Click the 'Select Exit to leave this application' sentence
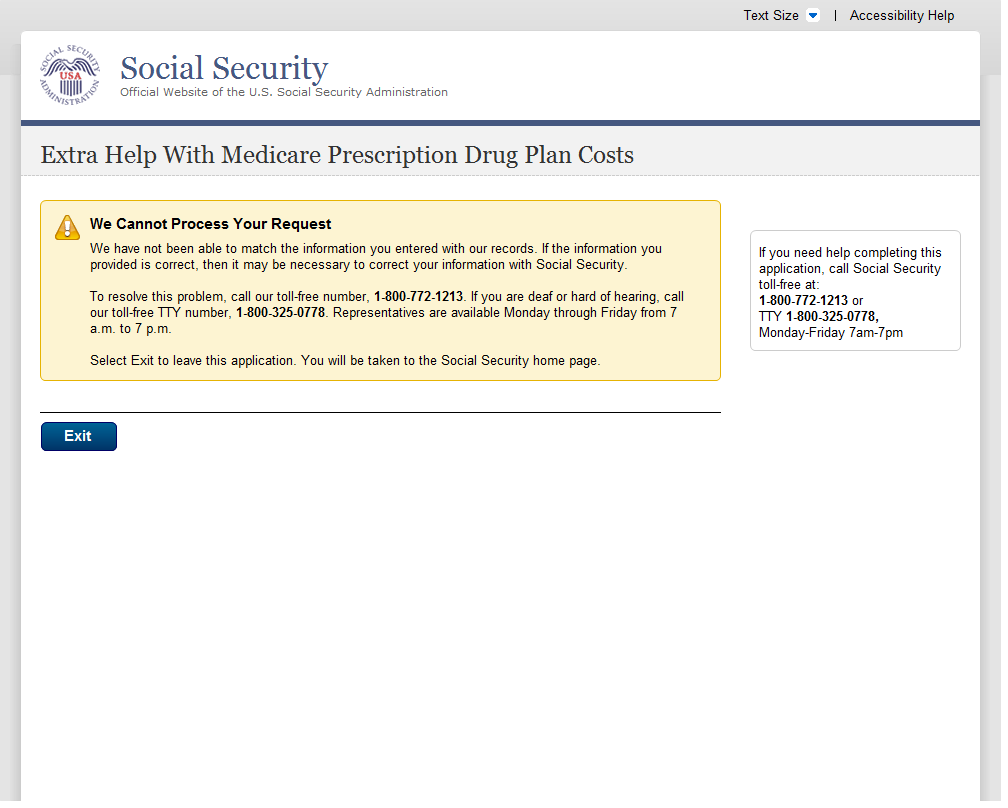The height and width of the screenshot is (808, 1008). pyautogui.click(x=345, y=361)
